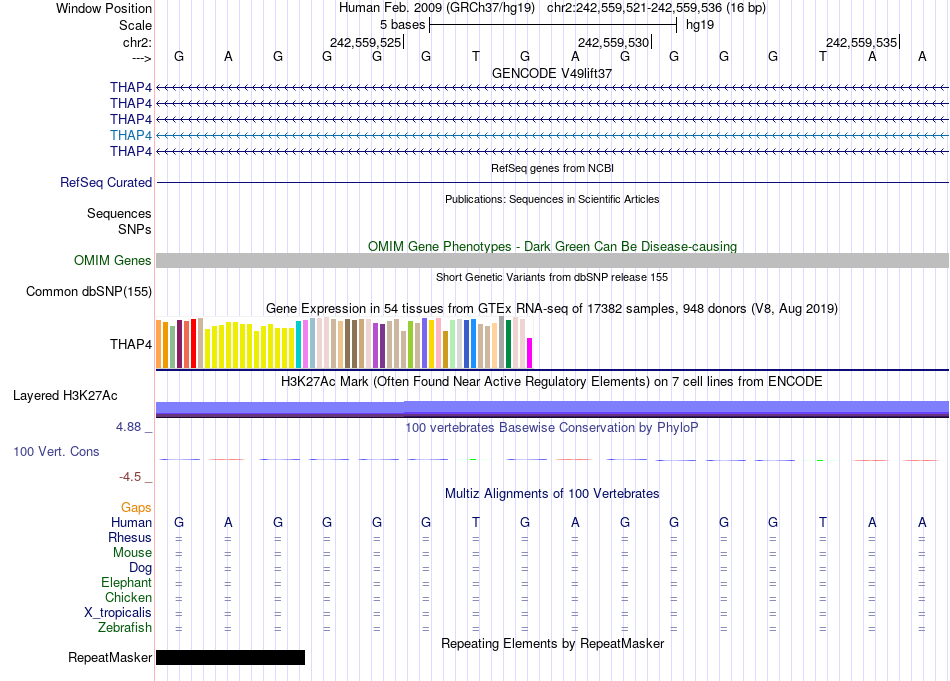Click the blue H3K27Ac signal band

[552, 408]
